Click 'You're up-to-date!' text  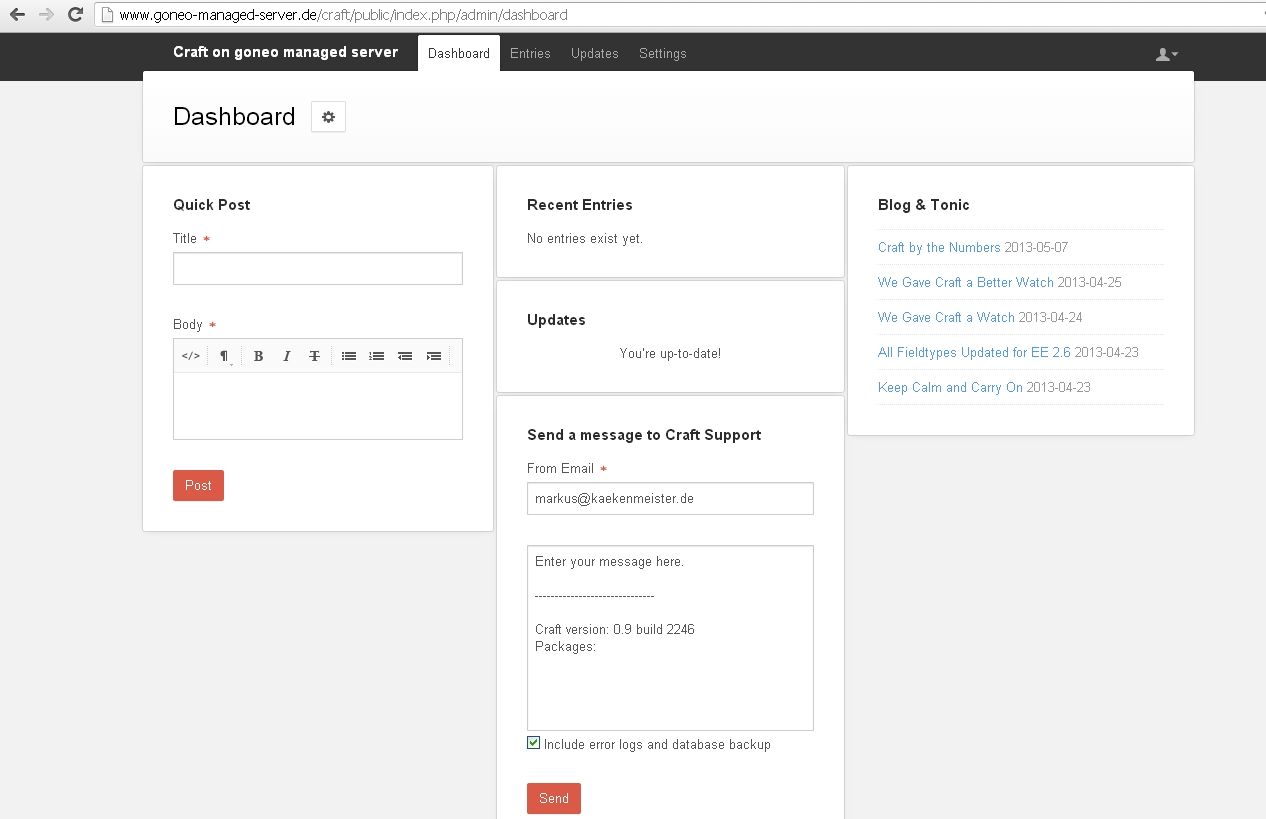click(670, 354)
